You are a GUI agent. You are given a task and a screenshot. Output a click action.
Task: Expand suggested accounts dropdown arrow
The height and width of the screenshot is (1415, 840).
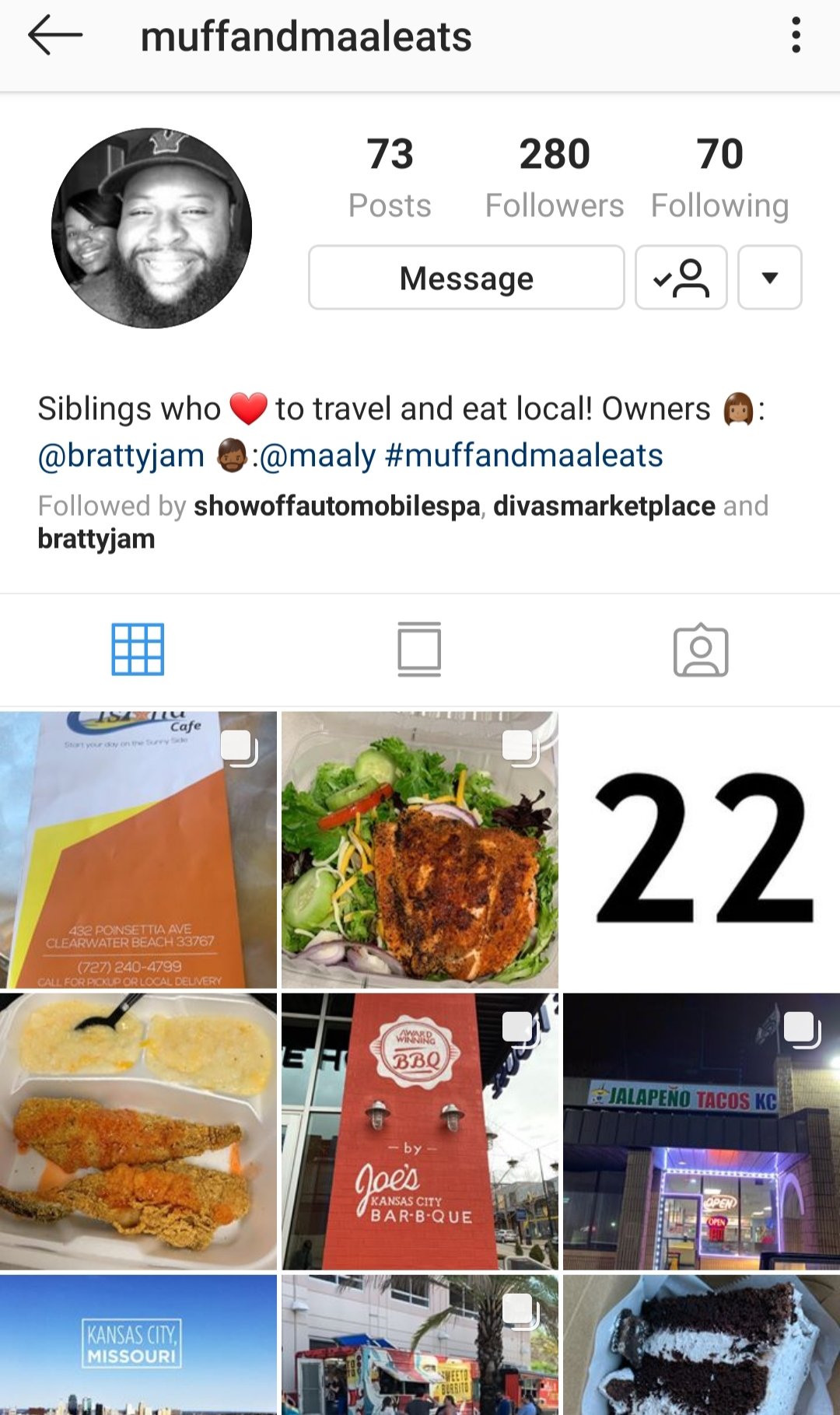point(770,278)
